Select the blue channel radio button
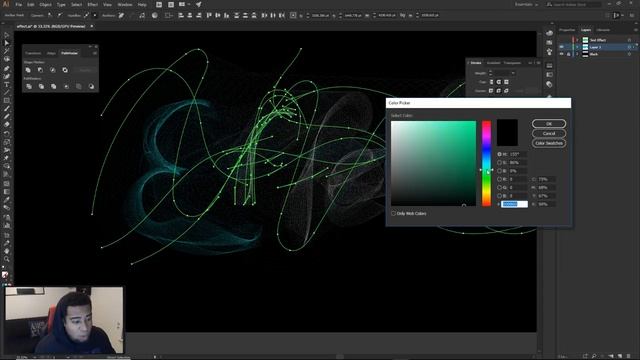 click(499, 196)
